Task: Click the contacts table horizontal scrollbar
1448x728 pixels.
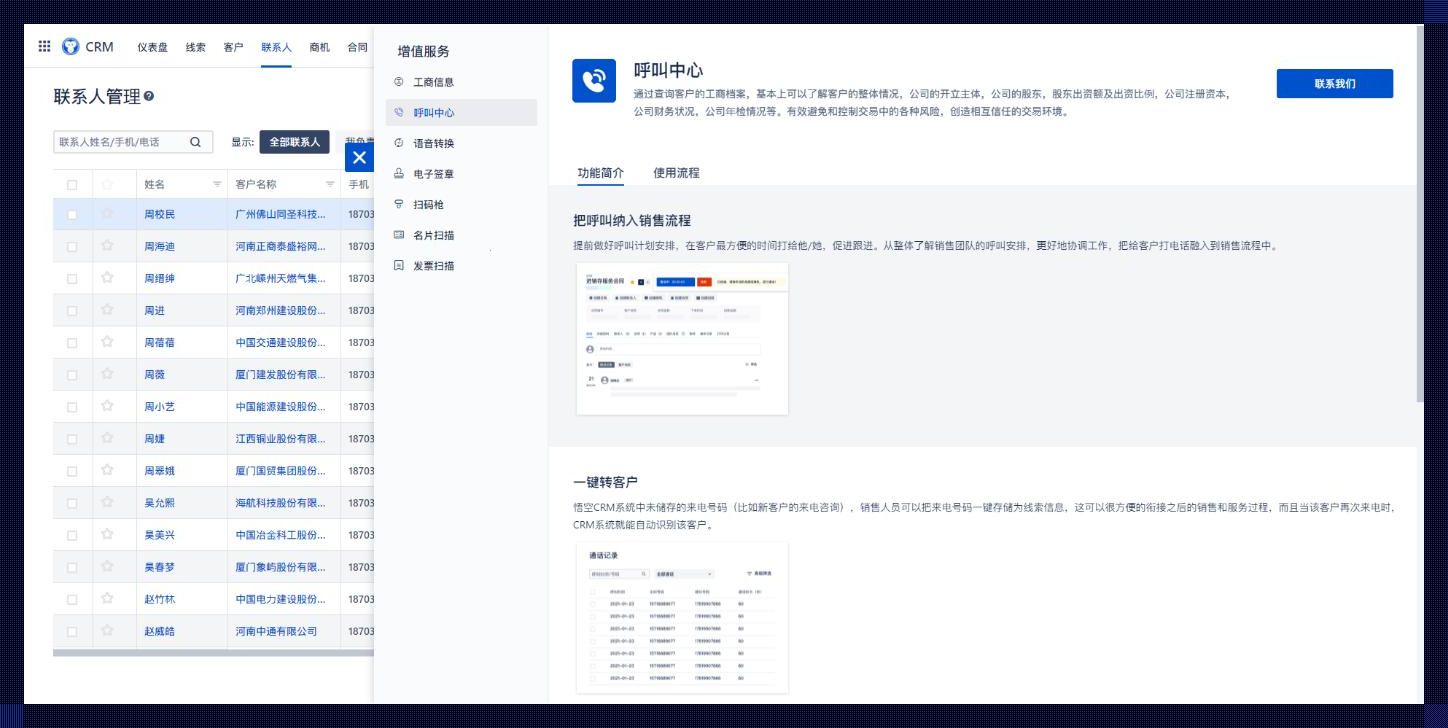Action: [212, 653]
